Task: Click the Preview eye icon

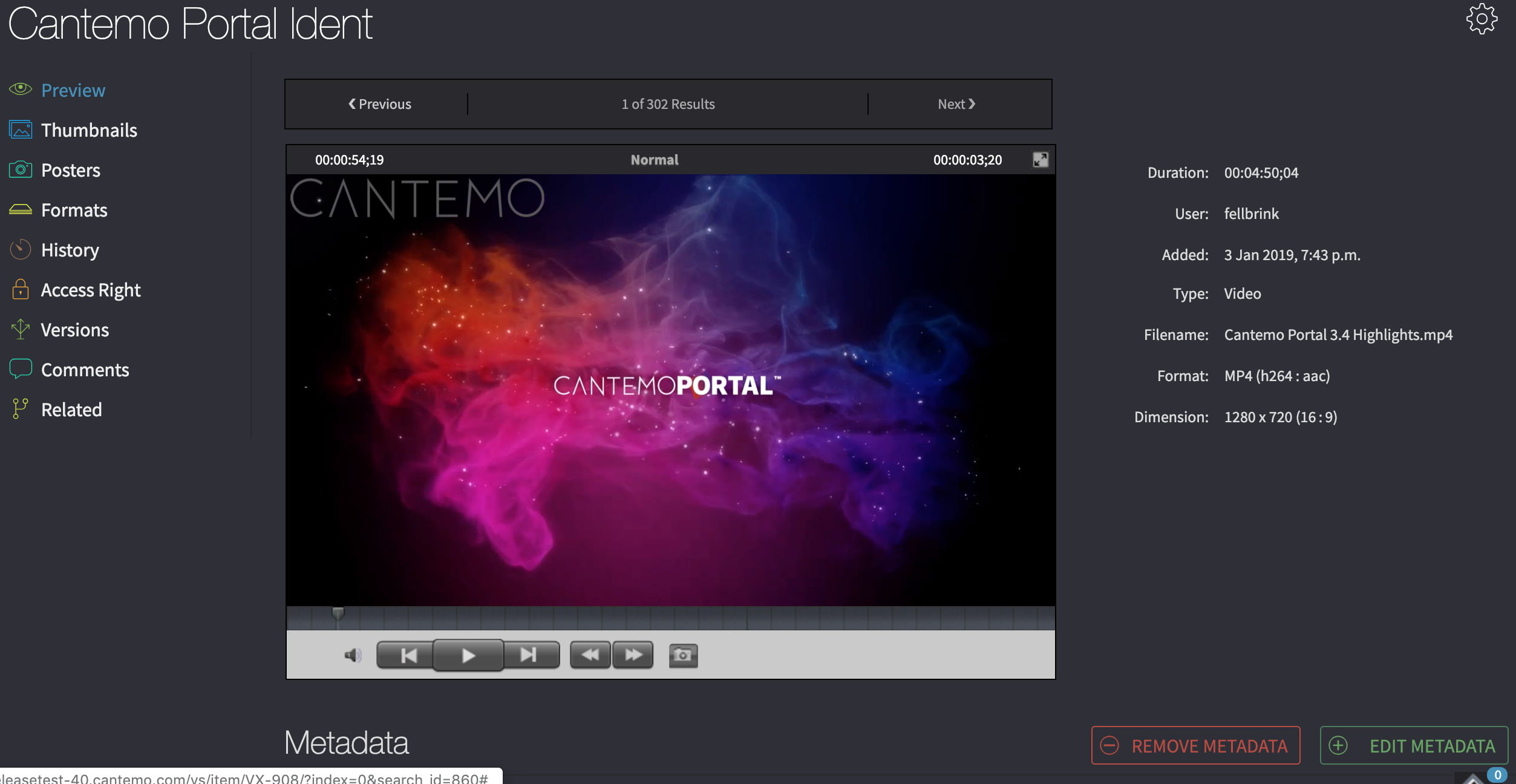Action: [21, 89]
